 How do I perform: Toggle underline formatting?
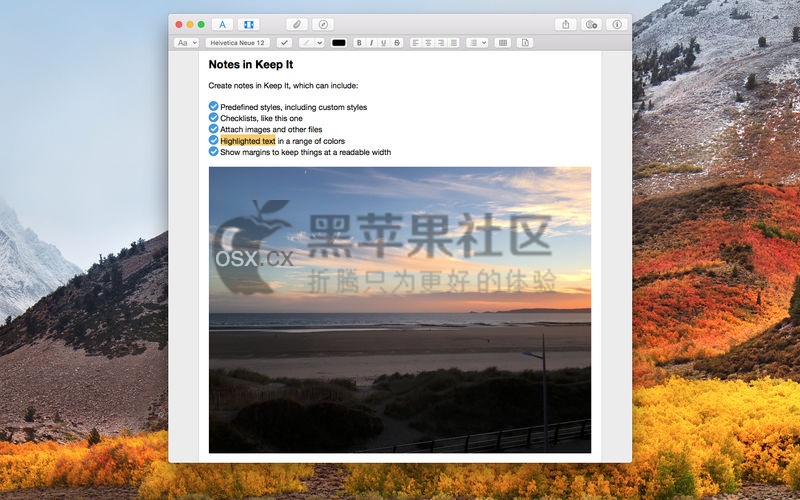[x=384, y=43]
